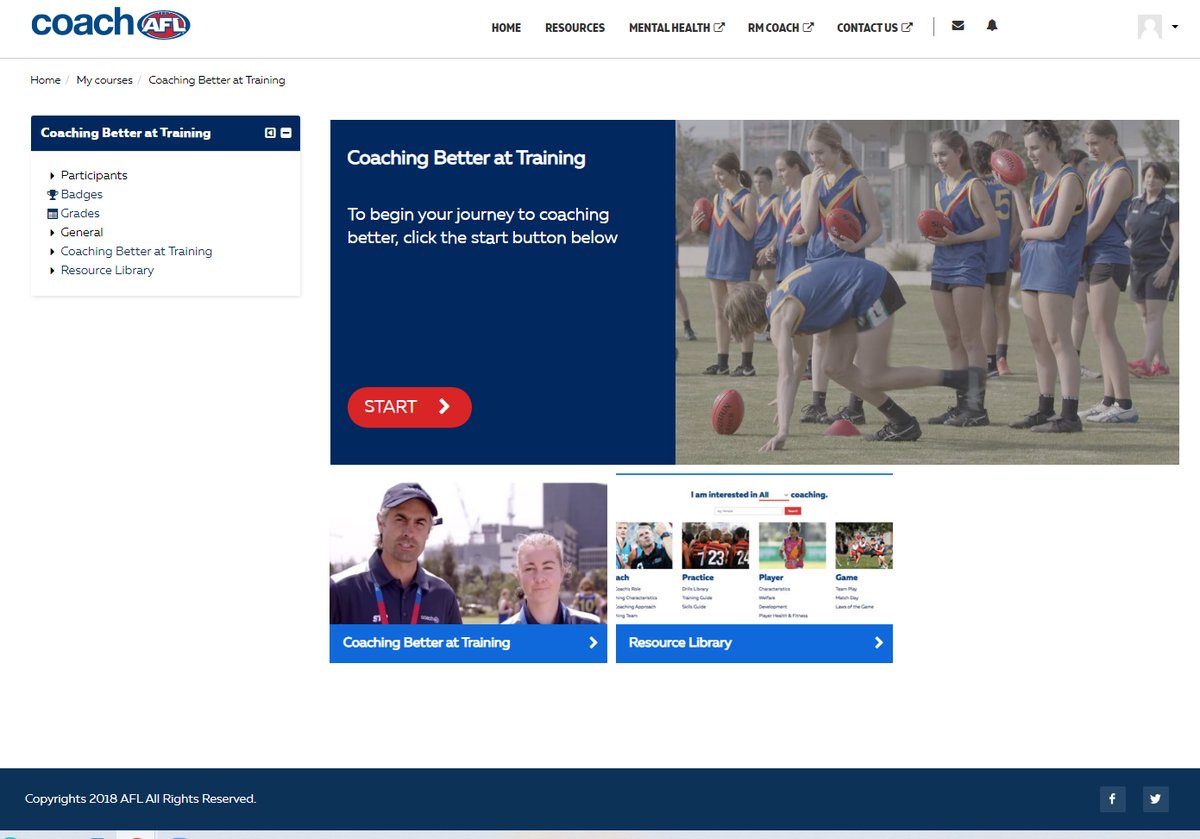Click Coaching Better at Training breadcrumb
This screenshot has width=1200, height=839.
(x=217, y=80)
